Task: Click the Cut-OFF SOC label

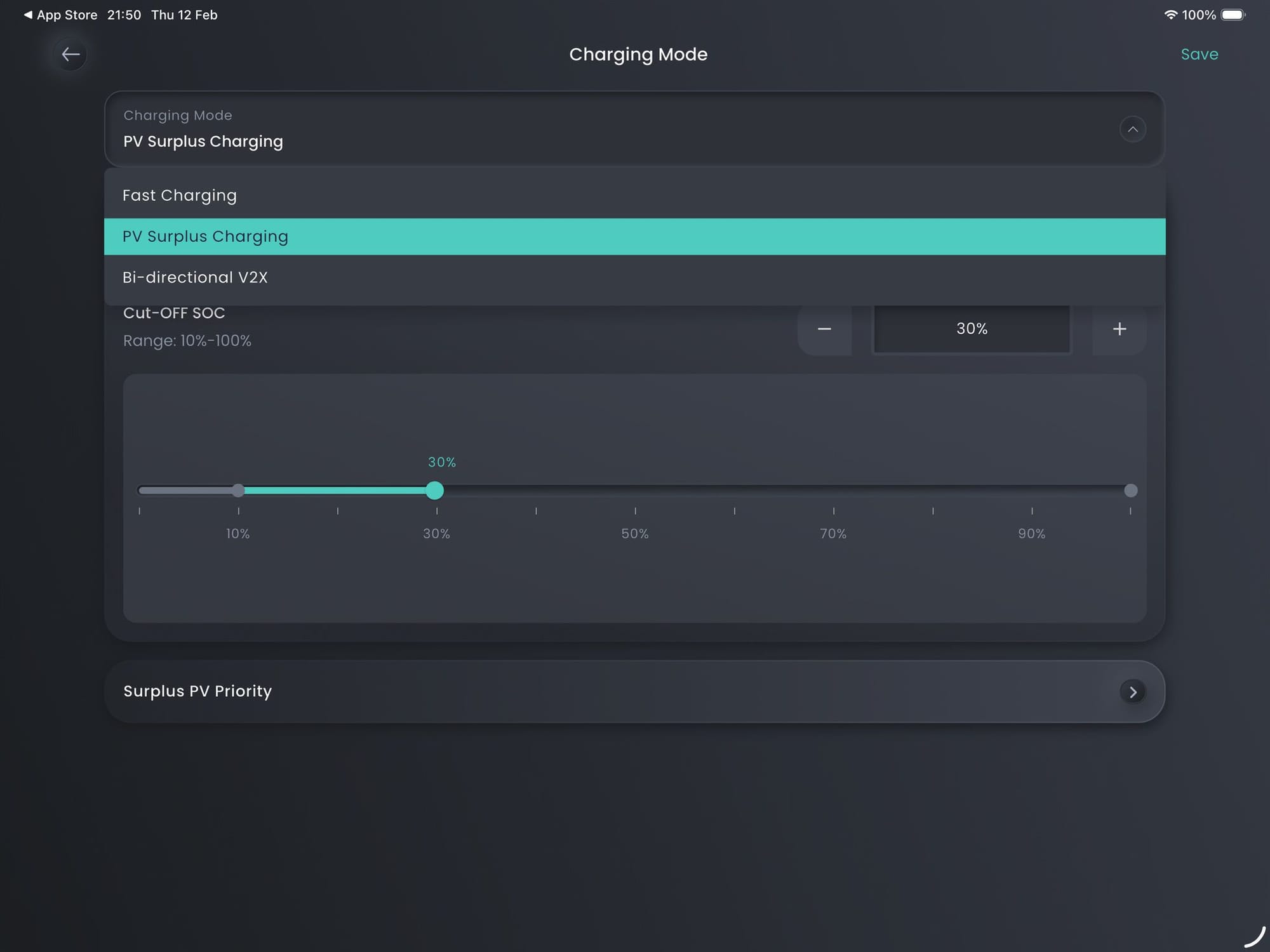Action: pos(174,314)
